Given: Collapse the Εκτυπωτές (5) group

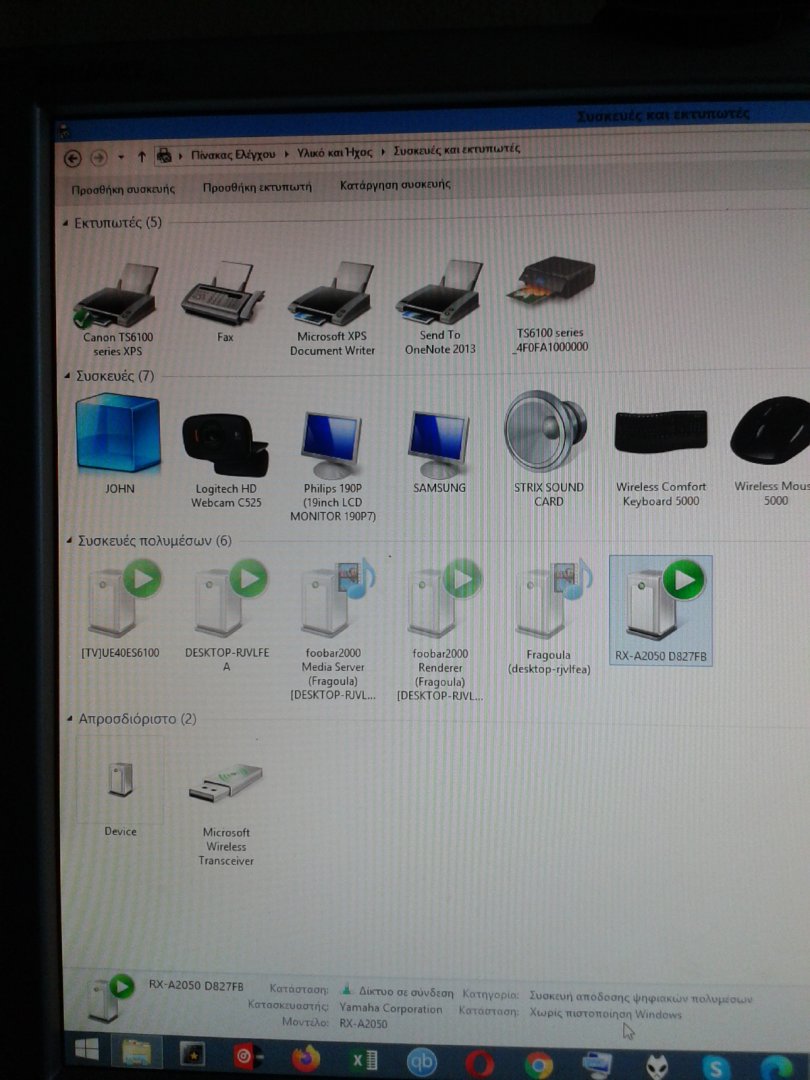Looking at the screenshot, I should point(65,223).
